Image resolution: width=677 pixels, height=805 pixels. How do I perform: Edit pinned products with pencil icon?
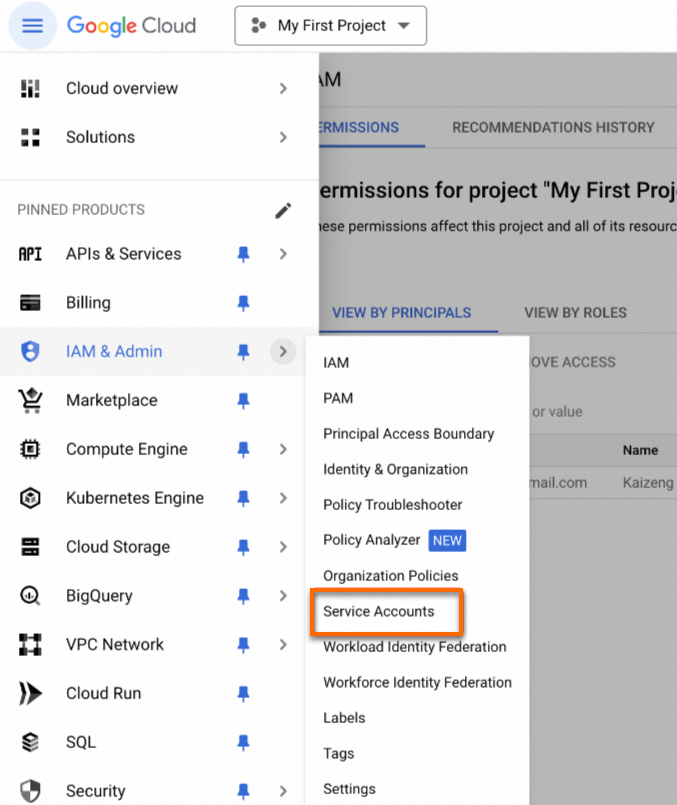(283, 210)
